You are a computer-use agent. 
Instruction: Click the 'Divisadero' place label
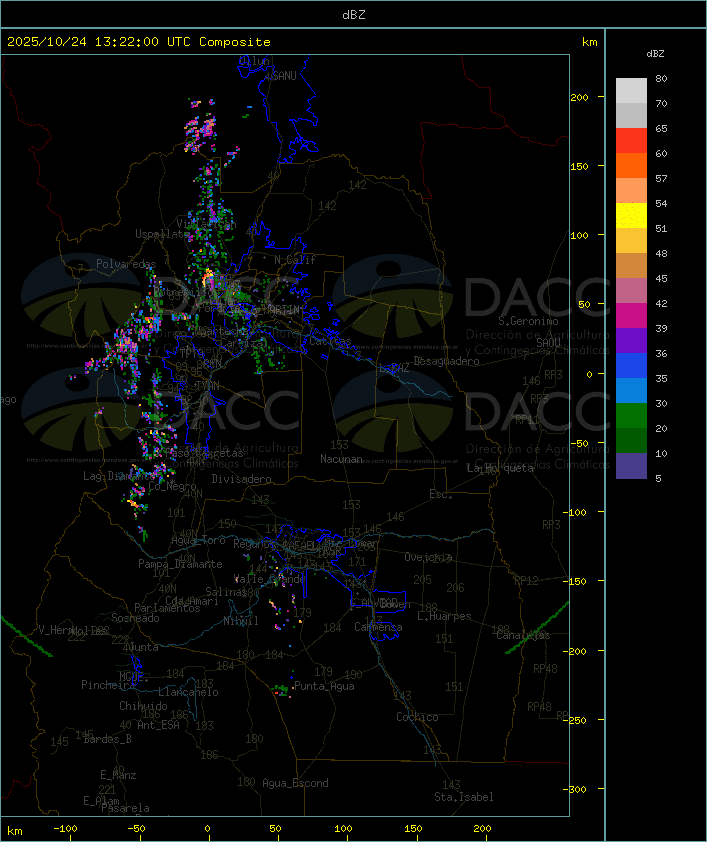[242, 479]
